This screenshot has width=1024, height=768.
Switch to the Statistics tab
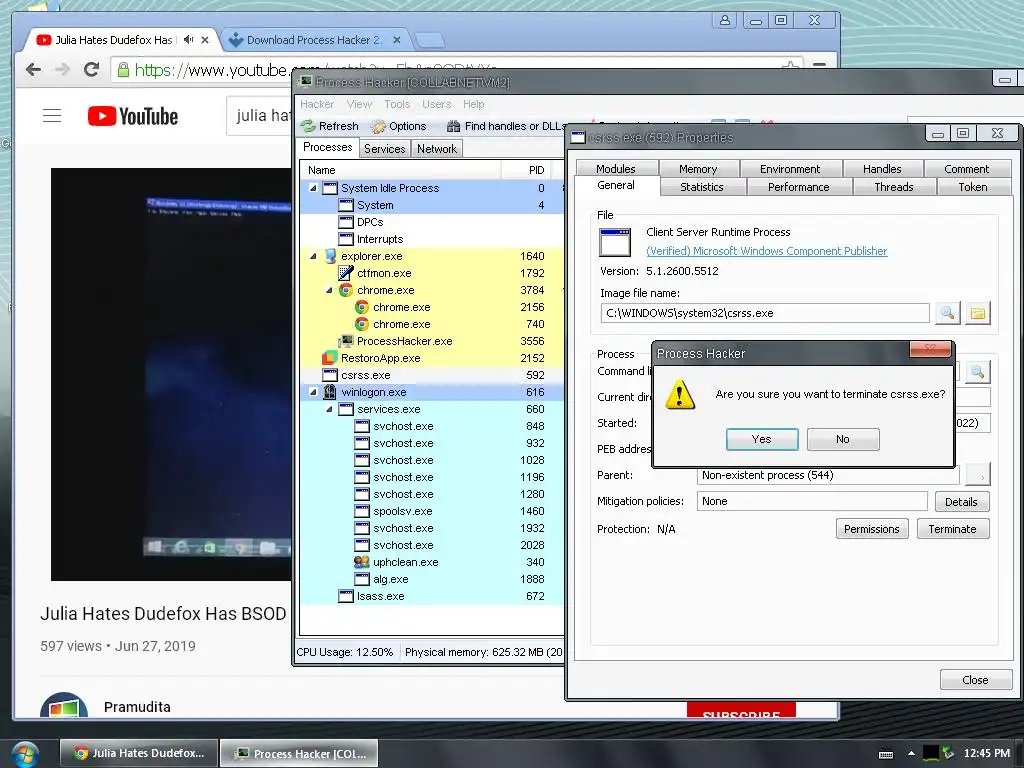[702, 187]
